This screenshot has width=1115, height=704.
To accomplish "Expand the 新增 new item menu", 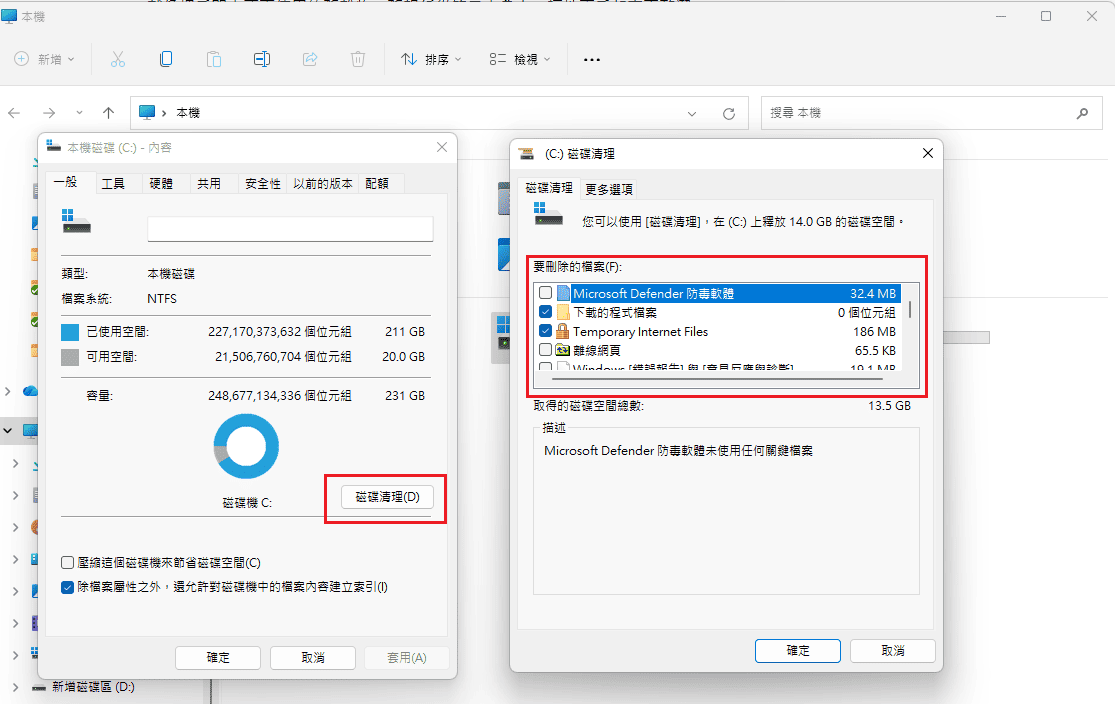I will pyautogui.click(x=45, y=59).
